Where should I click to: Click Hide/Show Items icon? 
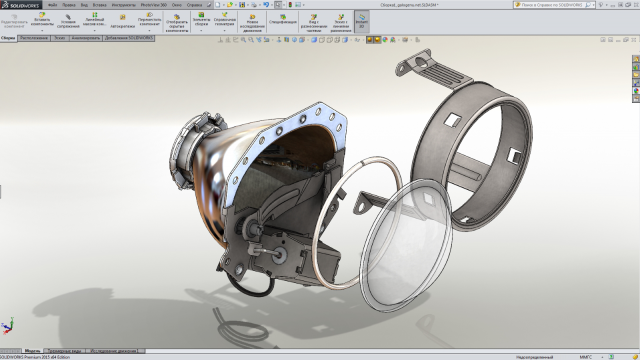pos(357,40)
